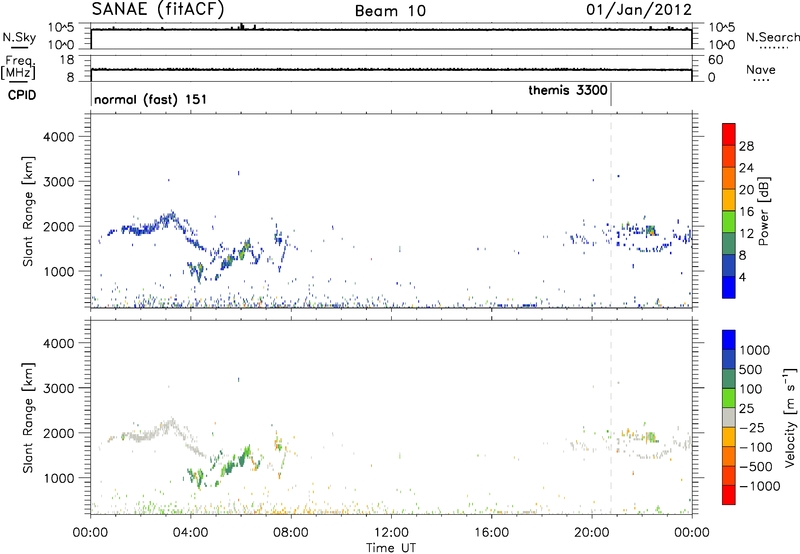Click the 'Velocity [m s⁻¹]' colorbar label
Image resolution: width=800 pixels, height=554 pixels.
[x=790, y=417]
